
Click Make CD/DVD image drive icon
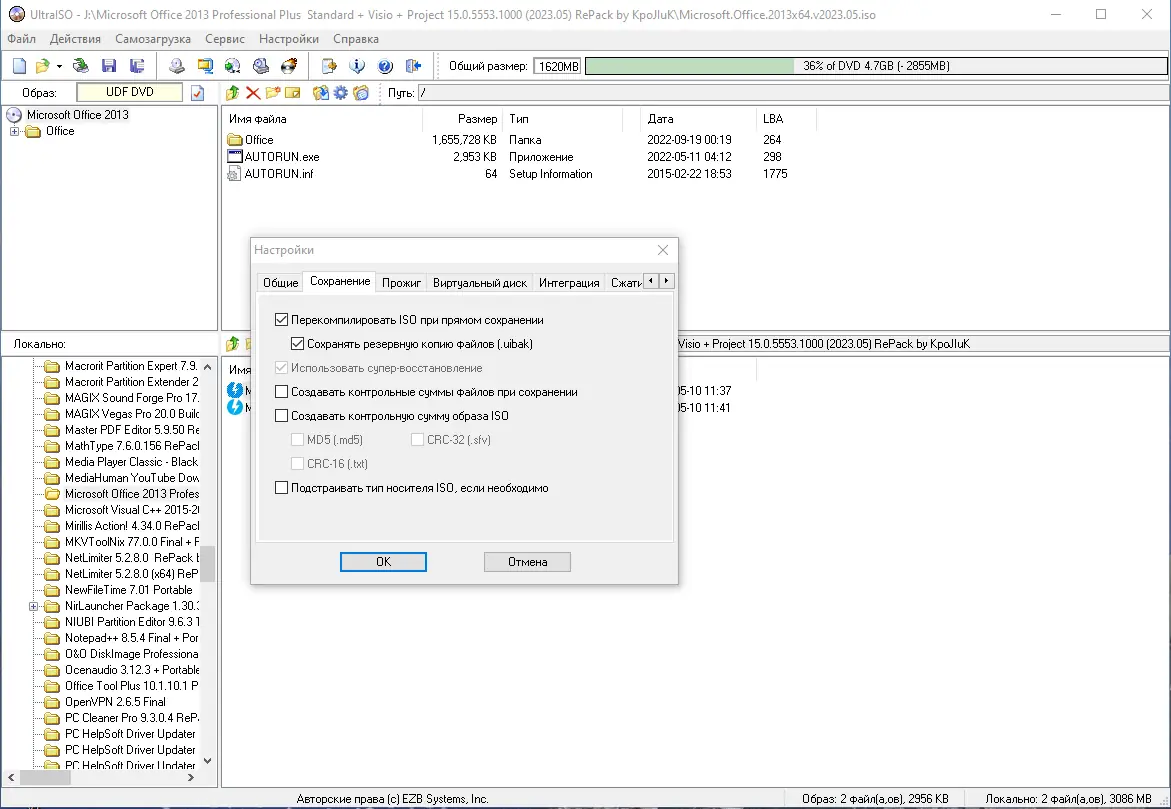coord(176,66)
